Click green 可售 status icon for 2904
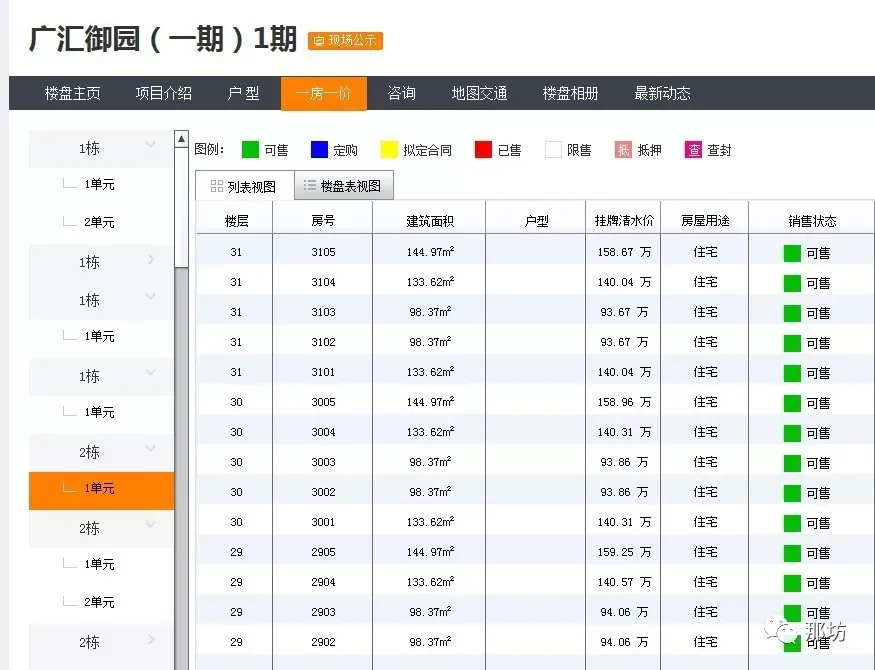875x670 pixels. coord(792,584)
